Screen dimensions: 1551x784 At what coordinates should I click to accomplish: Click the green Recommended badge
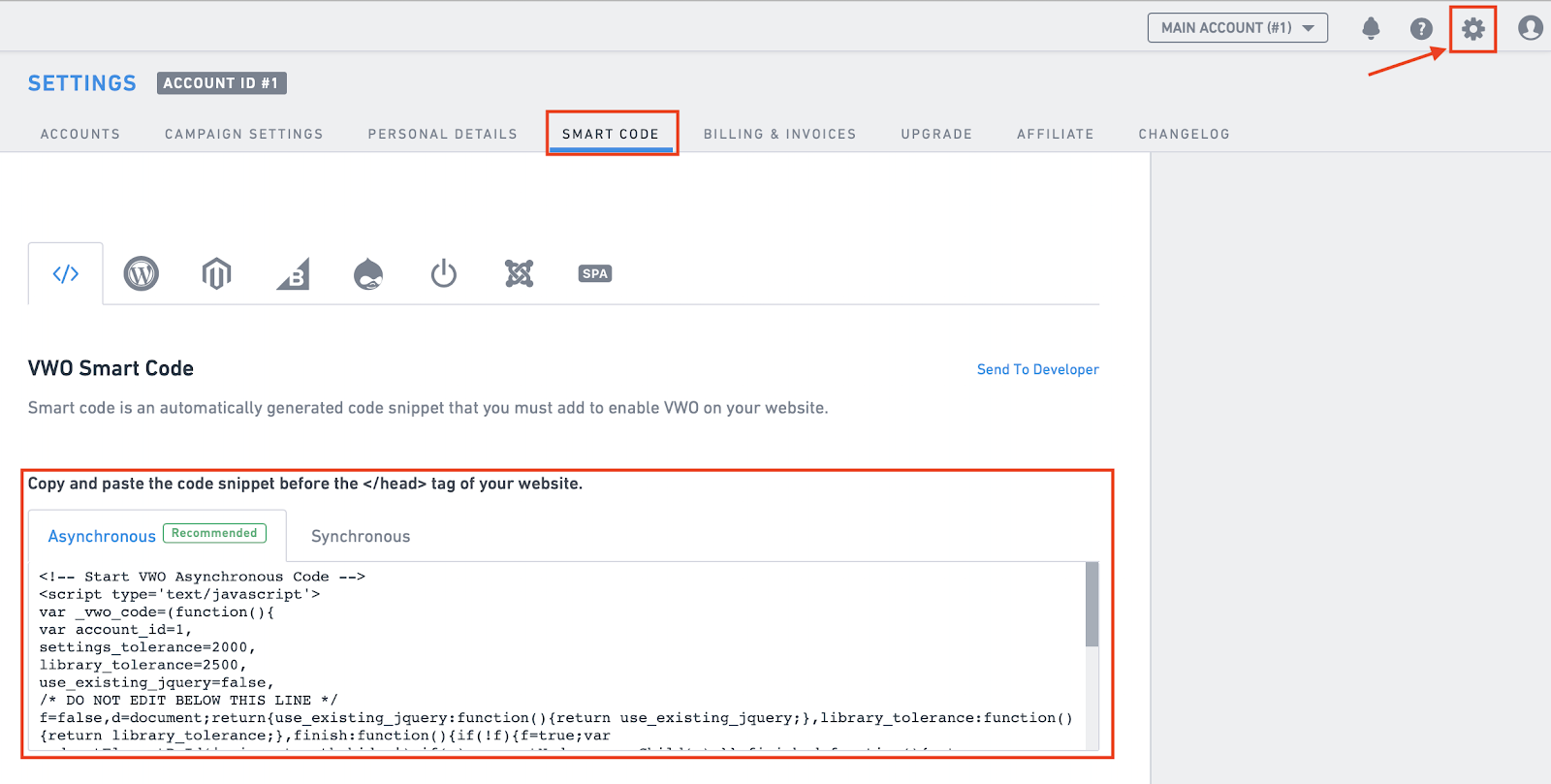point(214,533)
